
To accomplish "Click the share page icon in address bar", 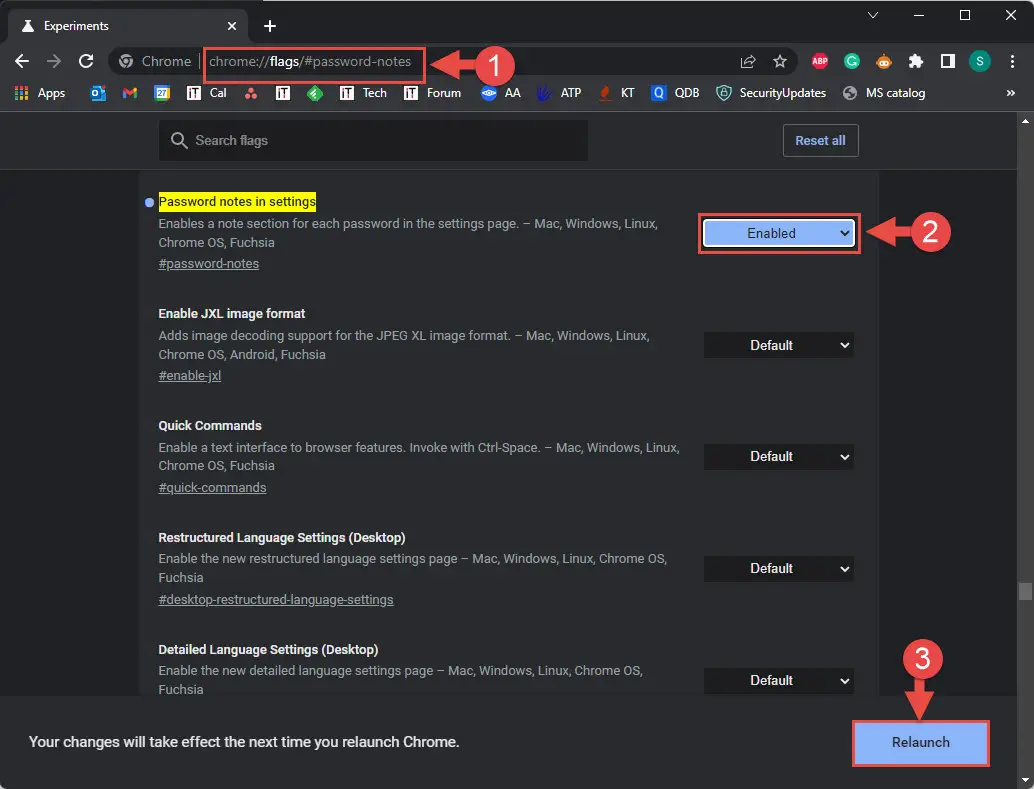I will [748, 61].
